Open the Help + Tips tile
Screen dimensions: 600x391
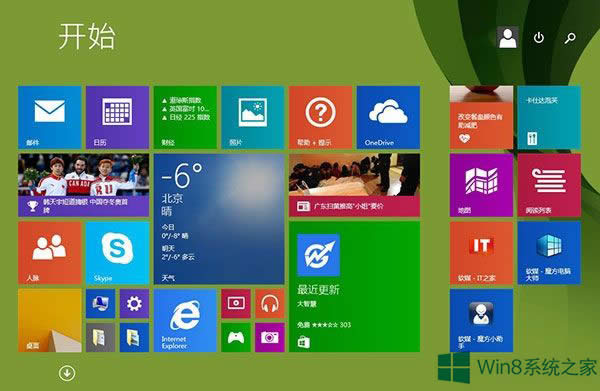(x=321, y=117)
